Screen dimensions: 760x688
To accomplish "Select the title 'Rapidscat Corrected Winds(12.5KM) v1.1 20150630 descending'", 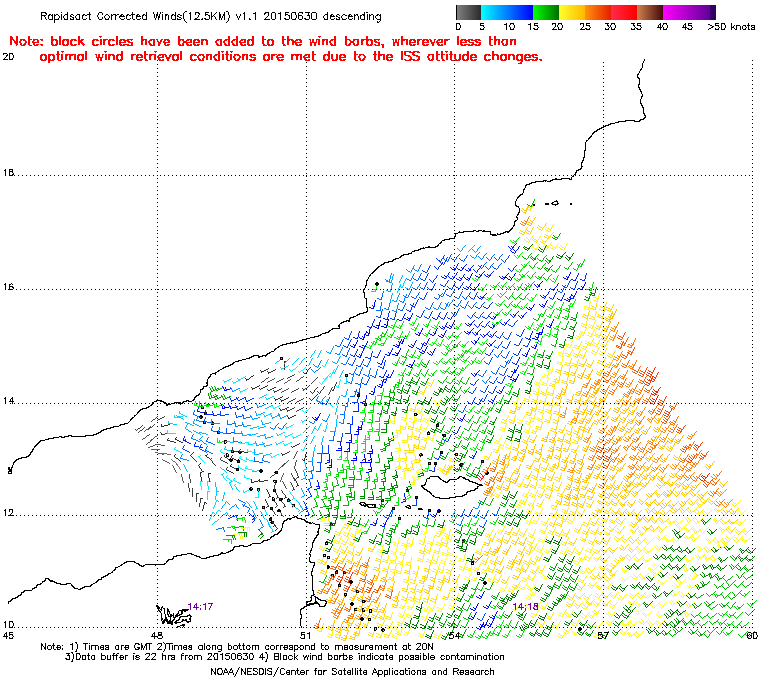I will pyautogui.click(x=211, y=16).
